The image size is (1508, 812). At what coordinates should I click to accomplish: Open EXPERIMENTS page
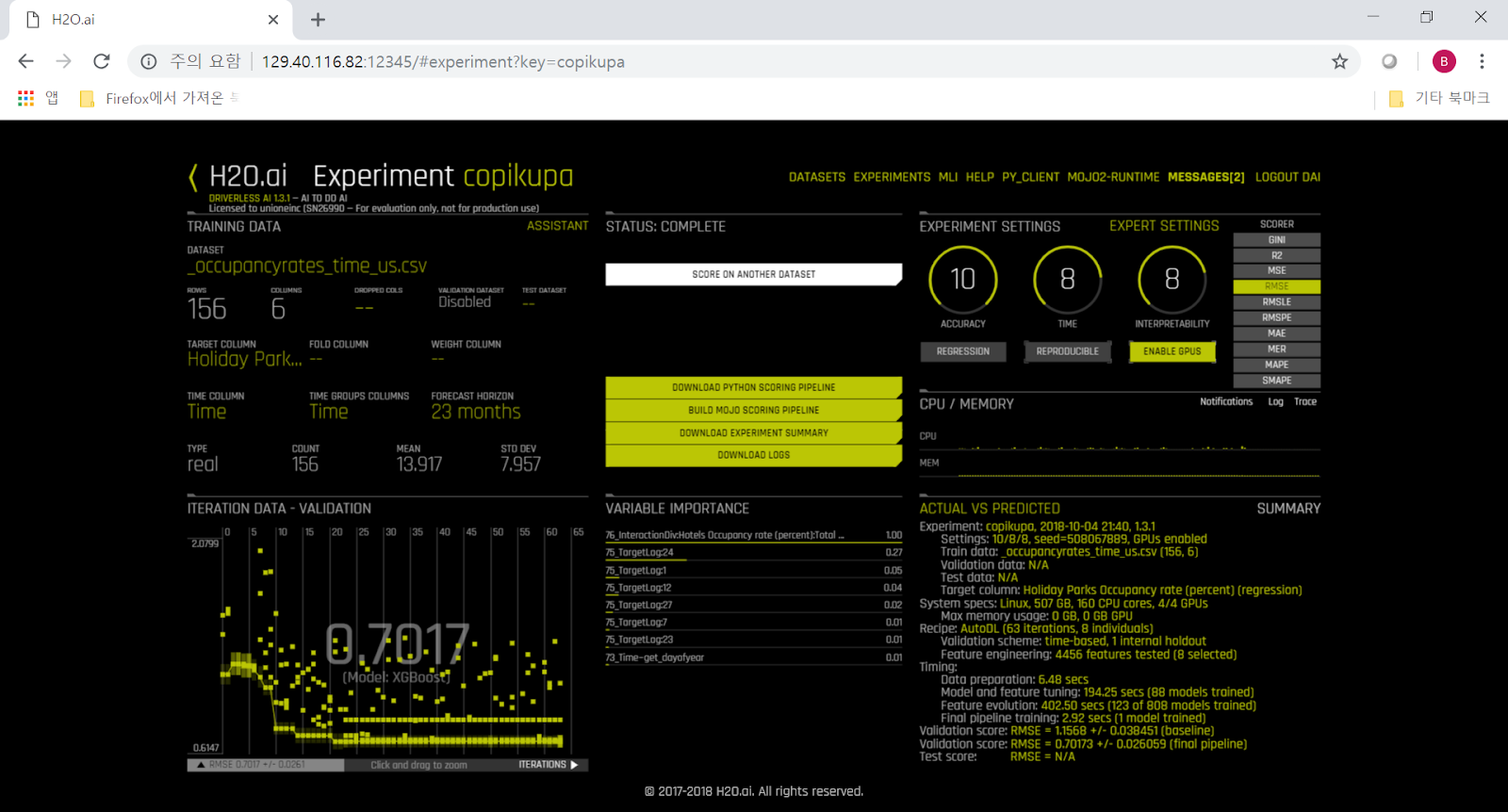892,177
